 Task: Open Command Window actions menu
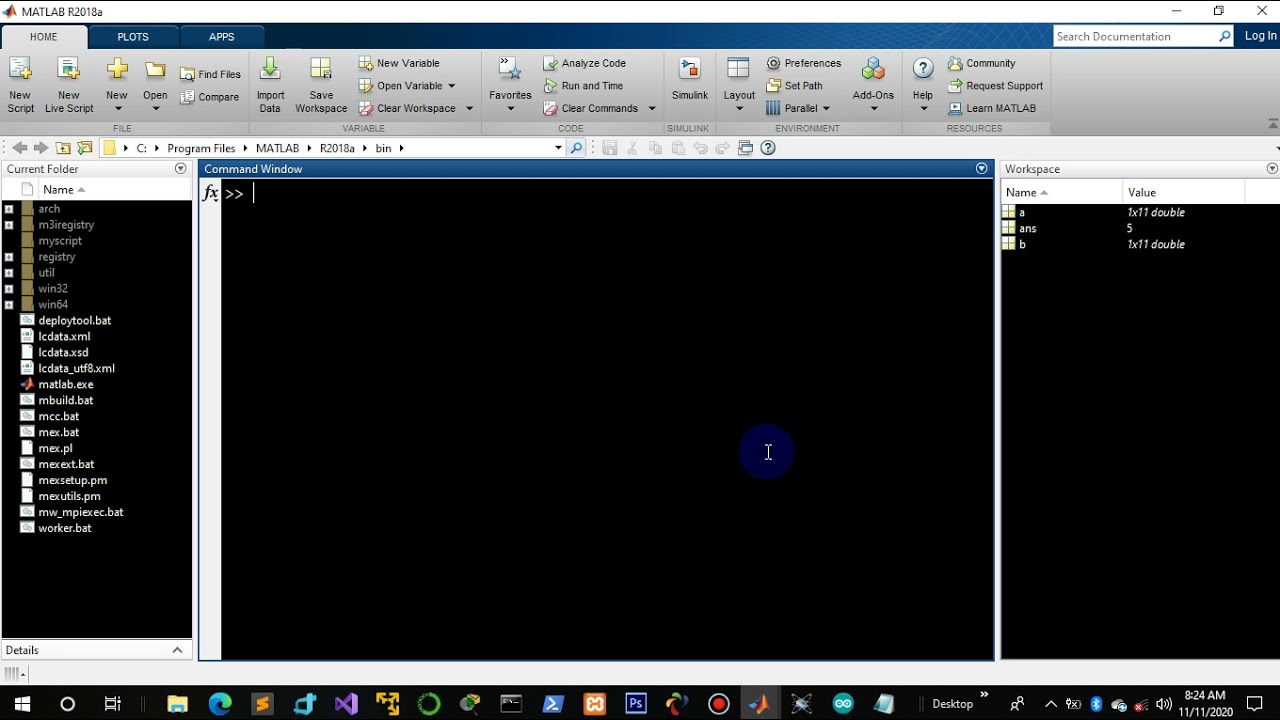coord(982,169)
